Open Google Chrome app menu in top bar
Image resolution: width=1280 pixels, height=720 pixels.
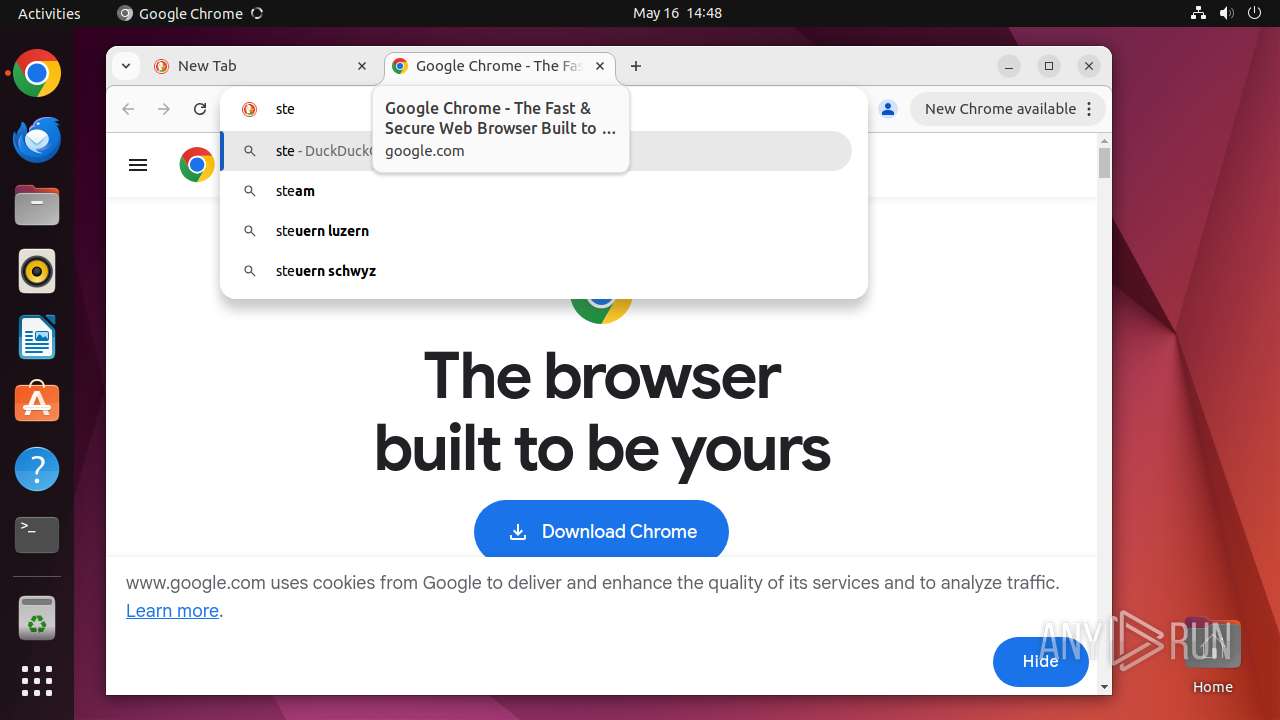tap(190, 13)
